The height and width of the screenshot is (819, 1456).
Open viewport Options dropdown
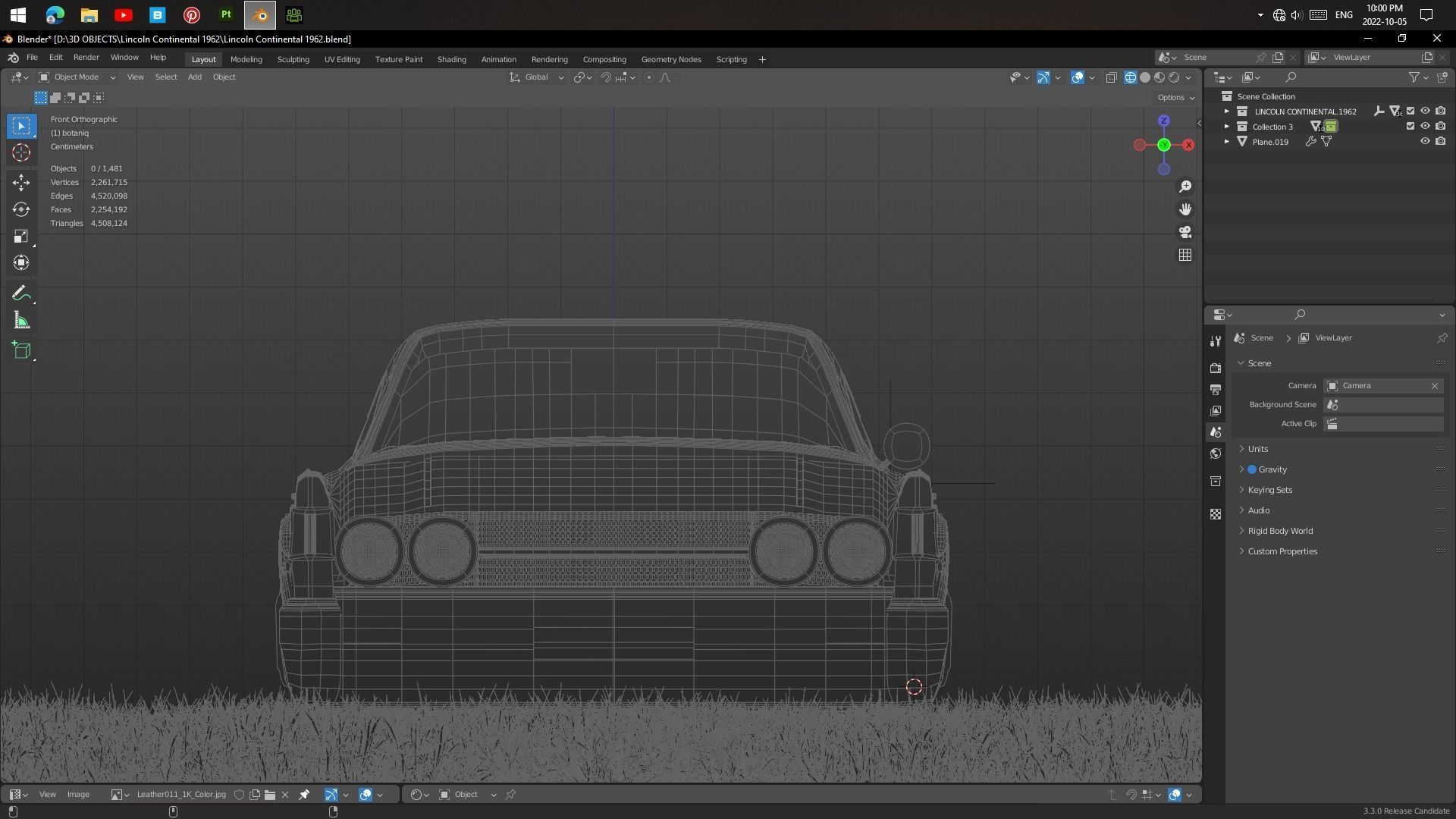point(1175,98)
